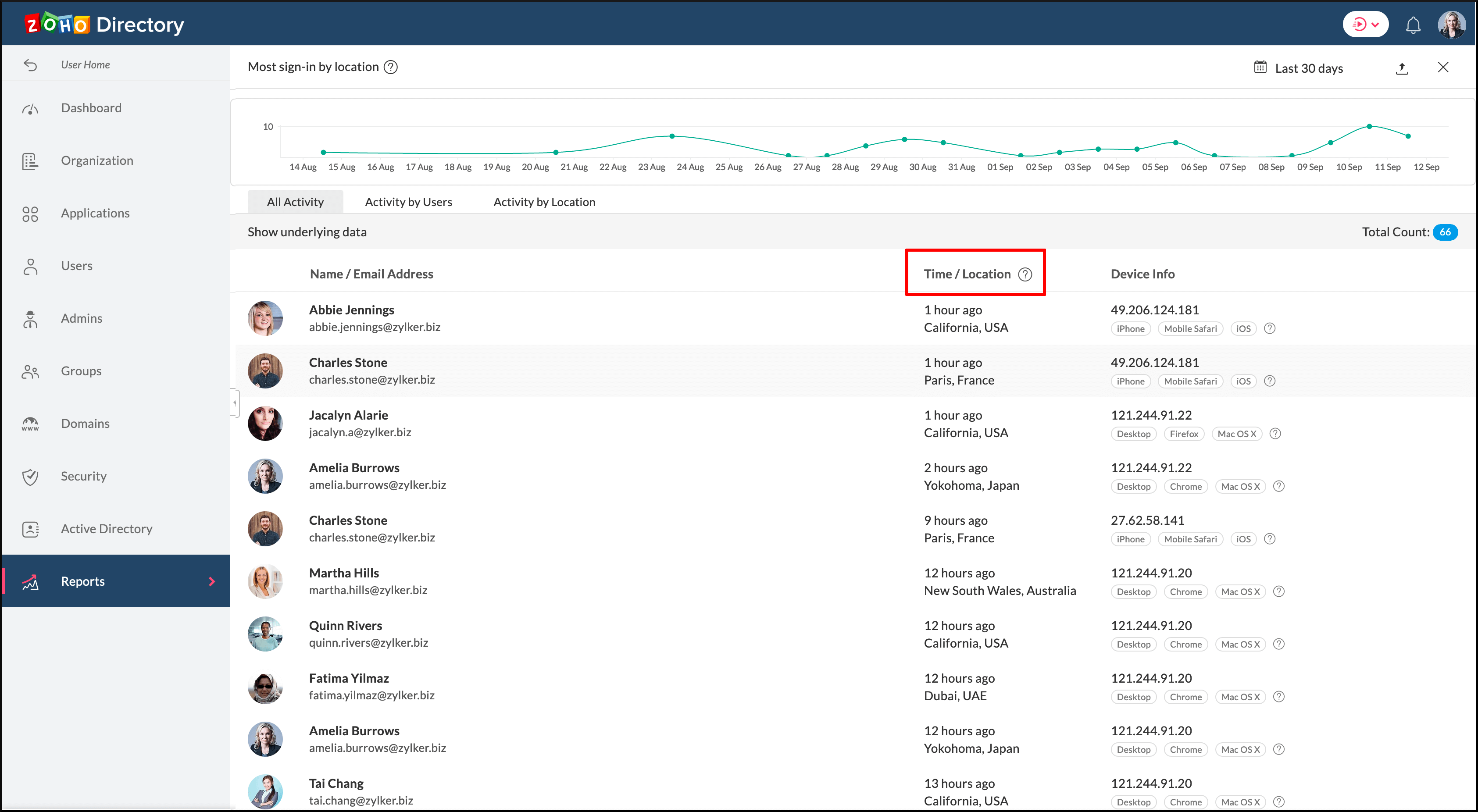Go to Active Directory in sidebar
Screen dimensions: 1478x812
point(106,529)
